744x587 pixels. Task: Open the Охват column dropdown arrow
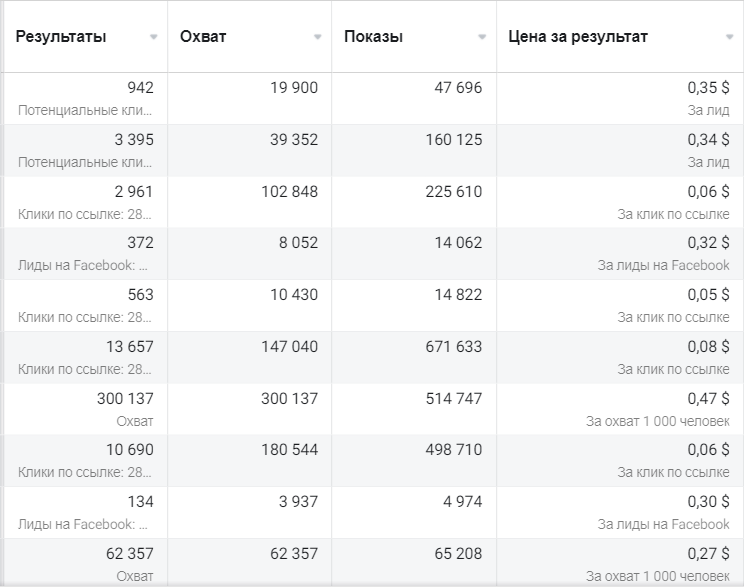coord(317,37)
